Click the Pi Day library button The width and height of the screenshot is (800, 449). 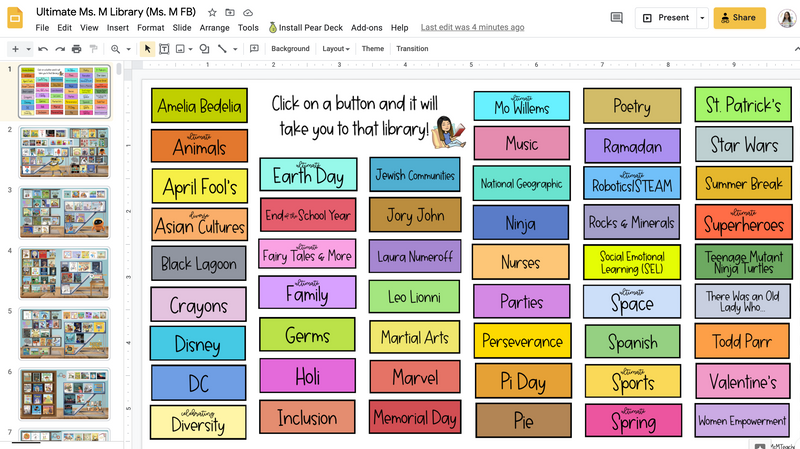[x=523, y=381]
